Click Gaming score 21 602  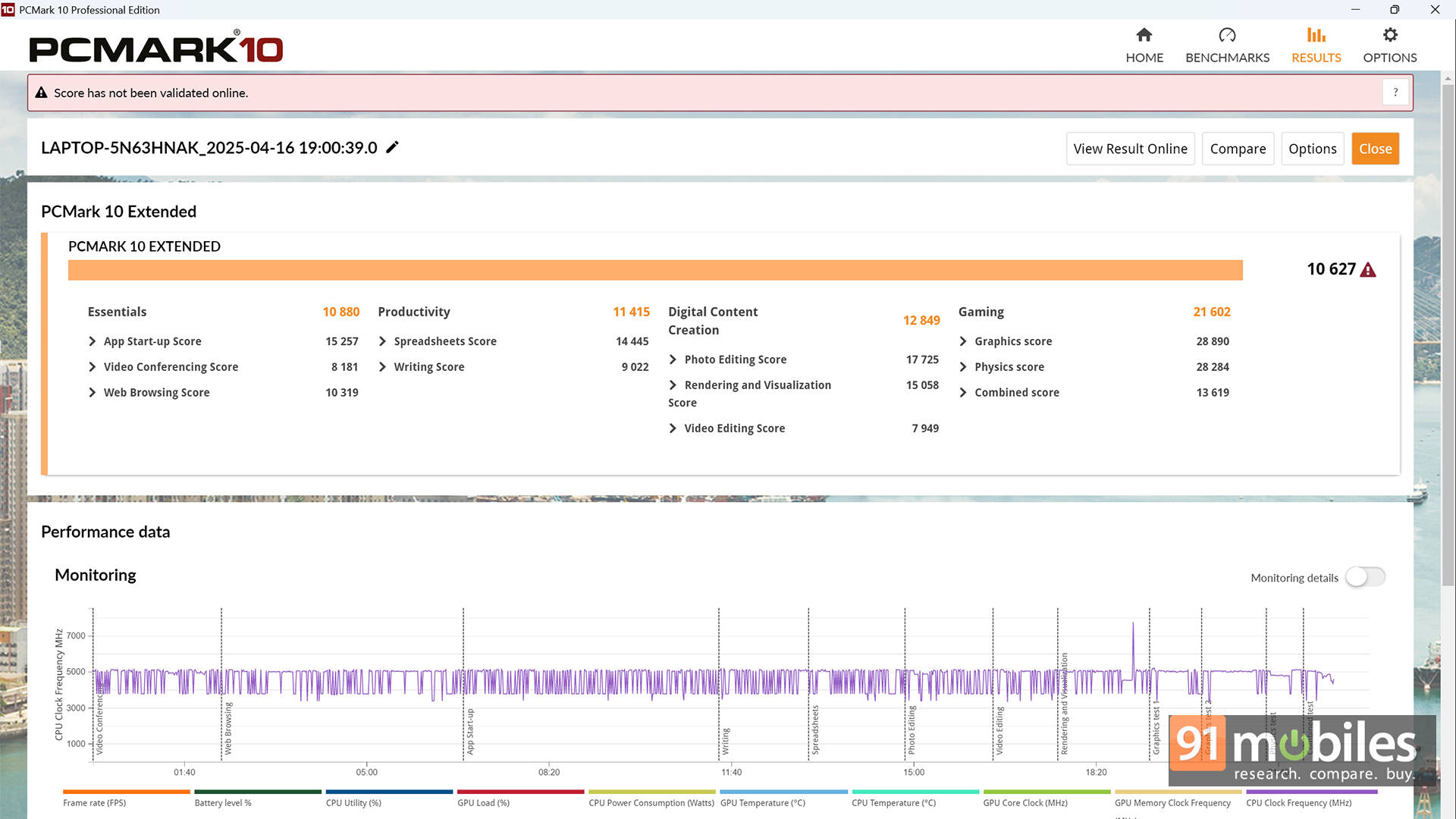[1212, 312]
